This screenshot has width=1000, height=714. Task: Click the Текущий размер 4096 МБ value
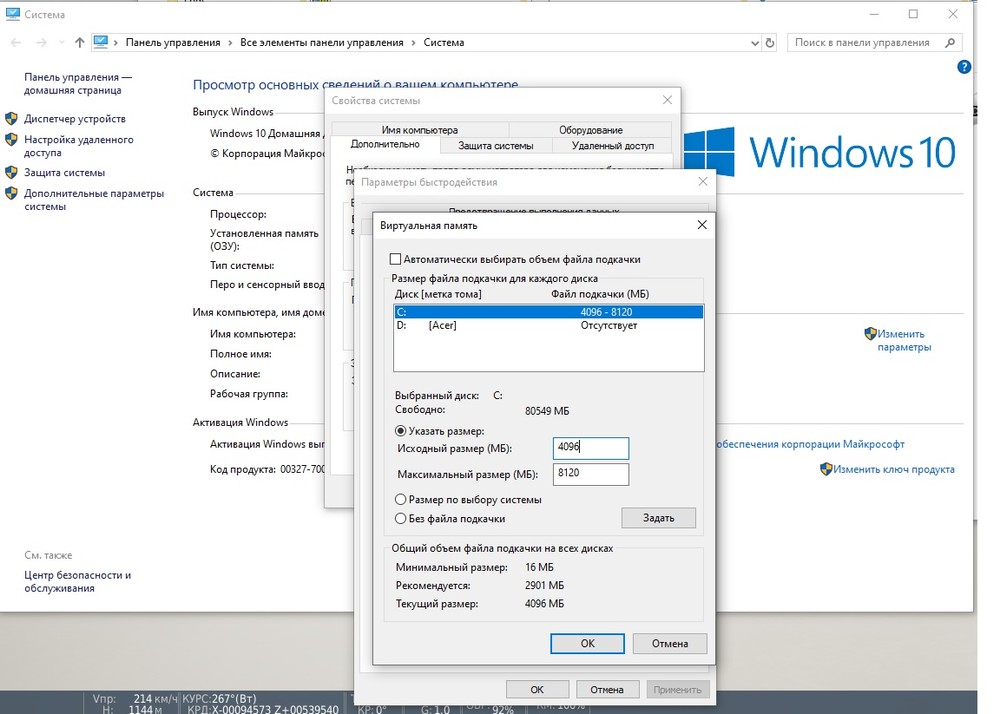pyautogui.click(x=544, y=604)
